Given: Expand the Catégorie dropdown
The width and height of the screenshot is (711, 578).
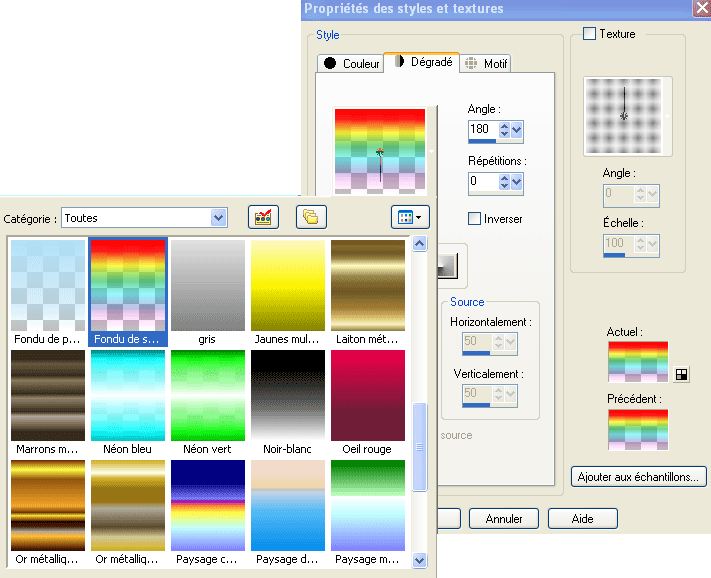Looking at the screenshot, I should coord(218,217).
